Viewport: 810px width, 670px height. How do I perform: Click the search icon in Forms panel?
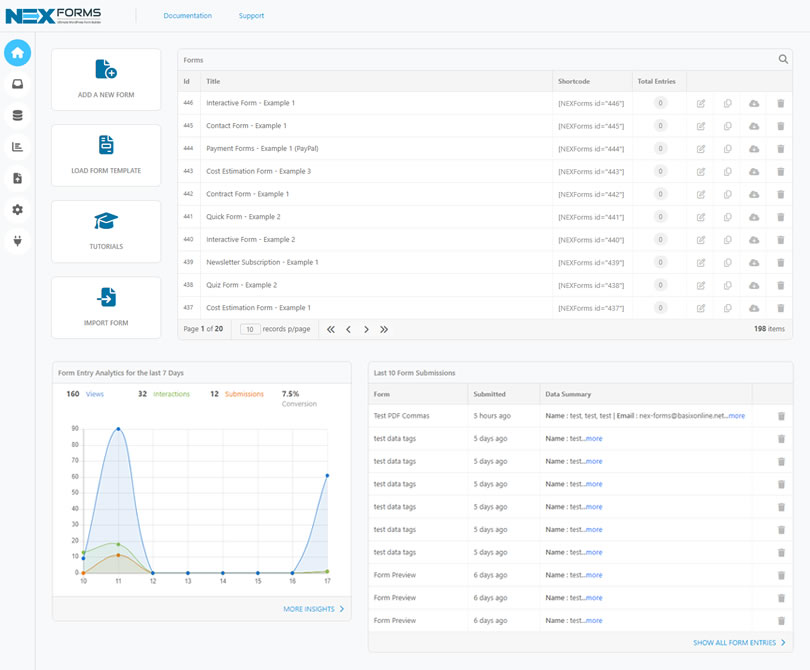[x=783, y=59]
